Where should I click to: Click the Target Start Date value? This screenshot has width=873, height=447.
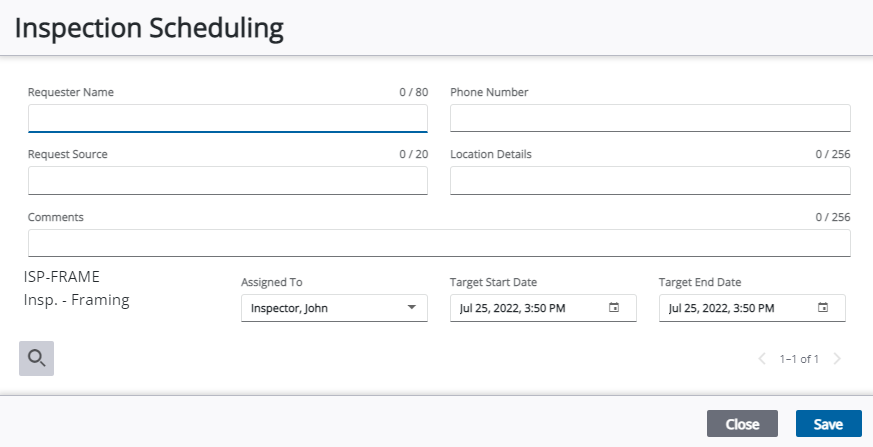pos(512,308)
